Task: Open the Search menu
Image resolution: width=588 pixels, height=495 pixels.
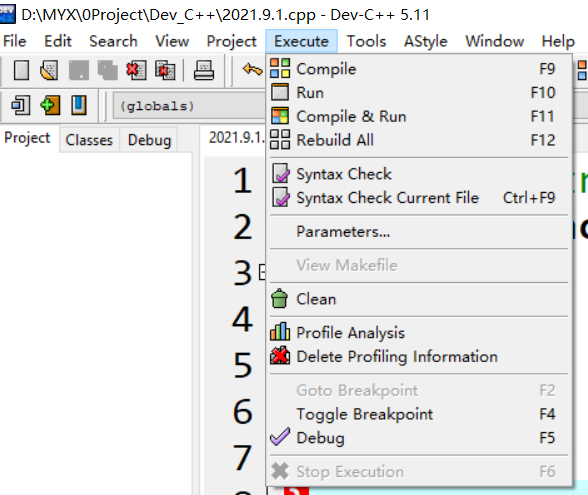Action: point(113,41)
